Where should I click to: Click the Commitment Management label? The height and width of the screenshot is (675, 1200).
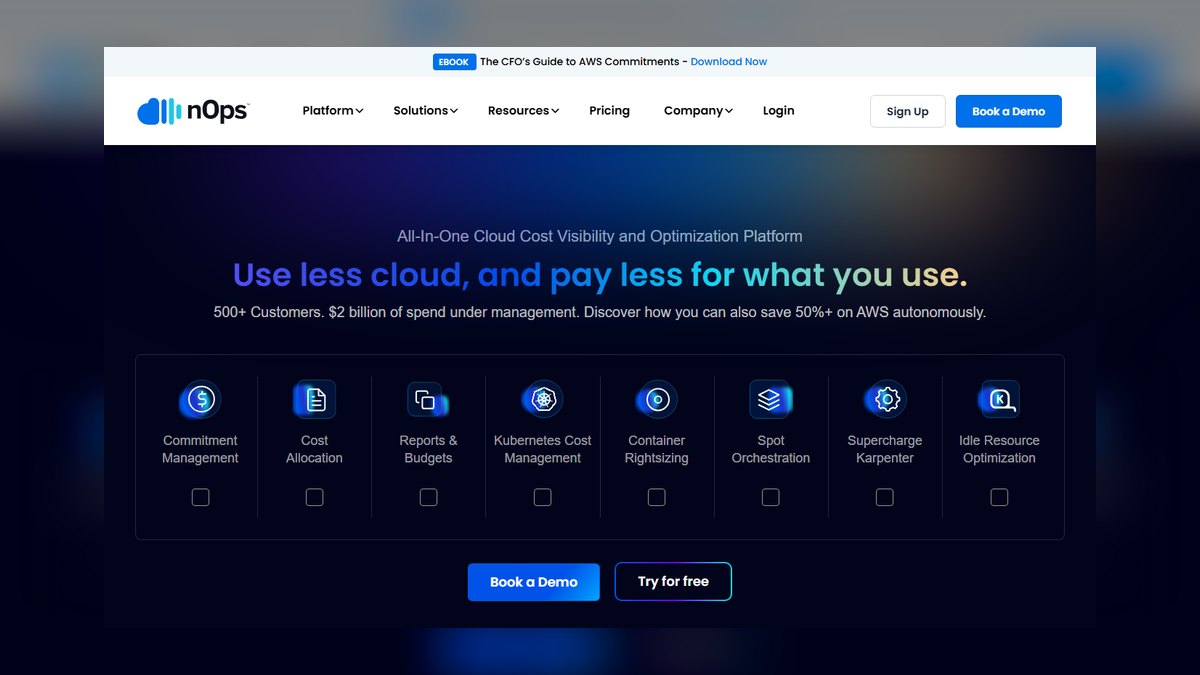point(200,449)
